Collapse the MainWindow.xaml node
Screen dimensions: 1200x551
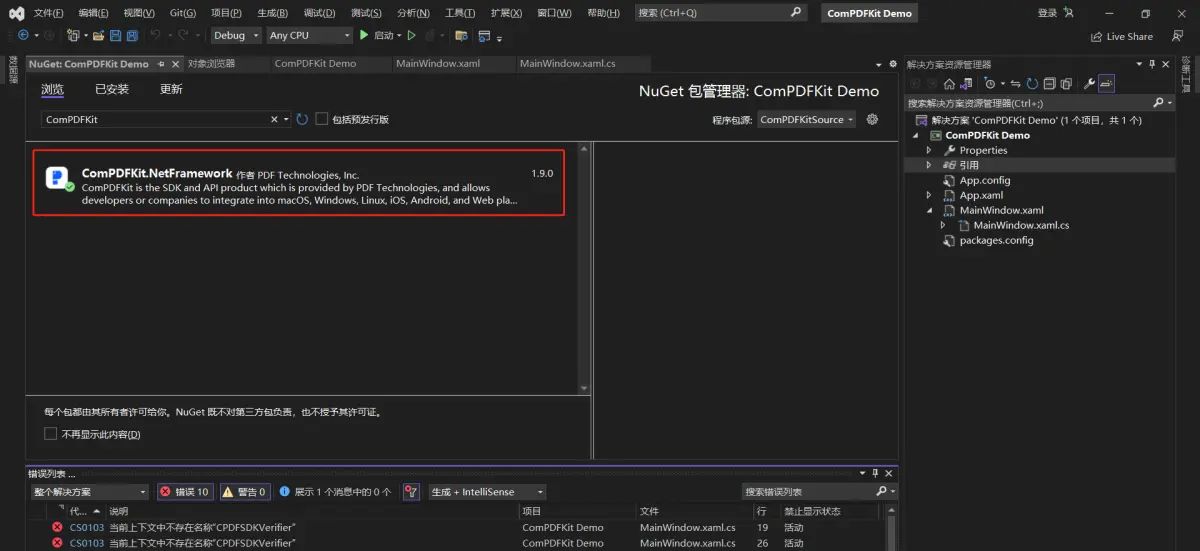click(929, 210)
